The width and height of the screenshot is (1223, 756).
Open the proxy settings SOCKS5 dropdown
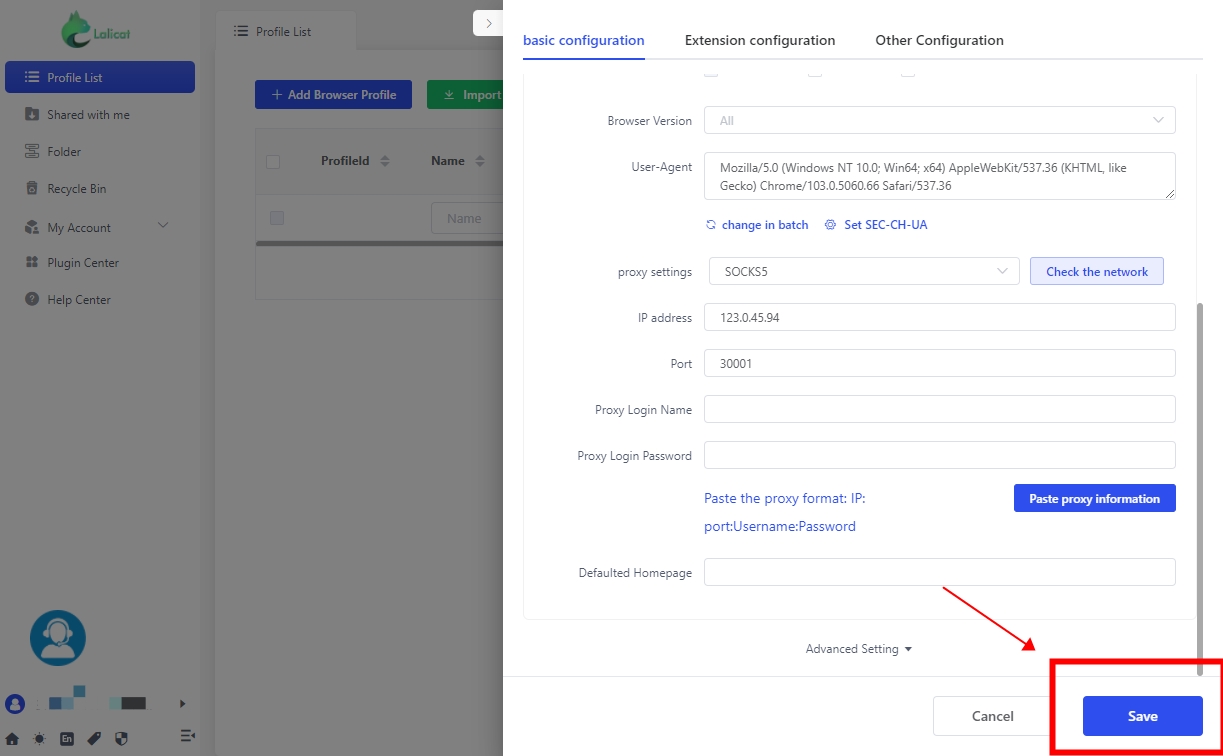[863, 271]
